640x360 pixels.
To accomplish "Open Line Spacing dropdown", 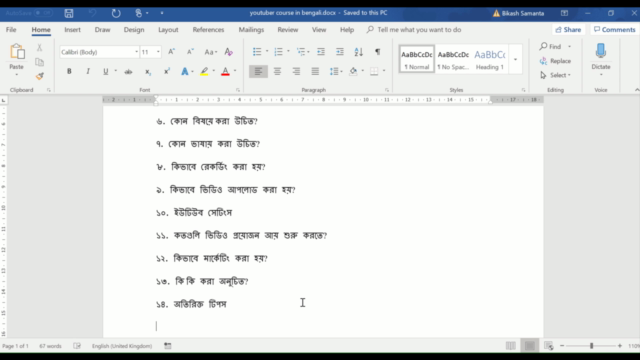I will point(336,71).
